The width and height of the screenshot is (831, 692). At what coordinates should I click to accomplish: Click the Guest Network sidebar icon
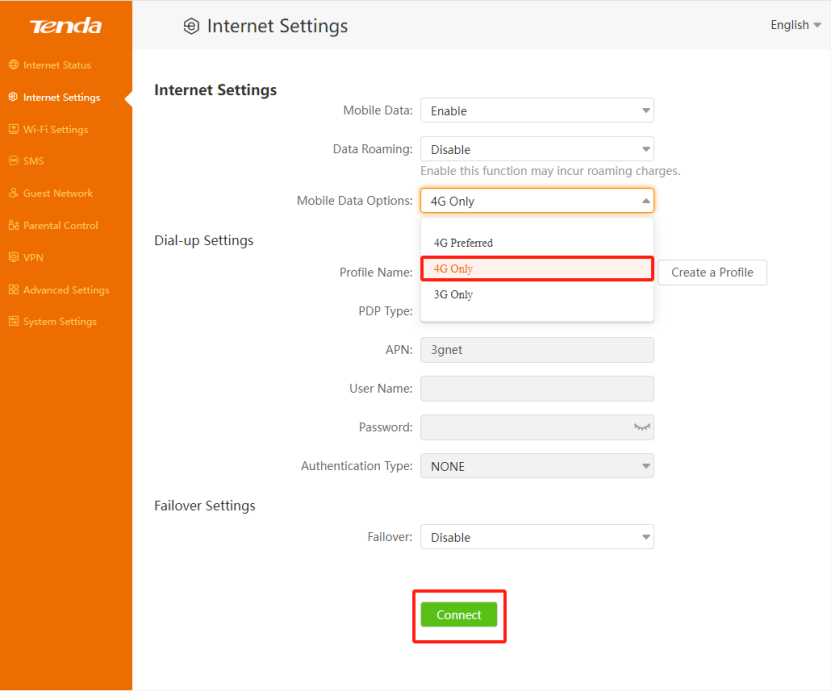(x=14, y=193)
